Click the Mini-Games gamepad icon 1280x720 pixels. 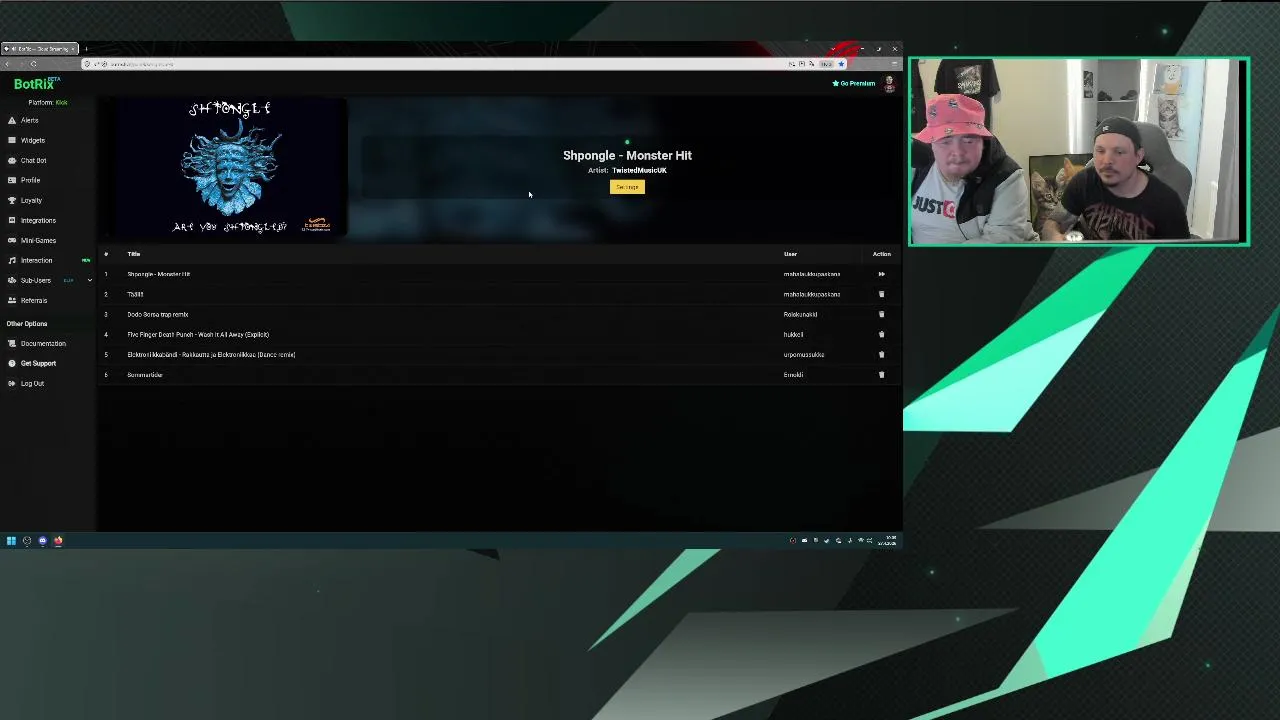11,240
